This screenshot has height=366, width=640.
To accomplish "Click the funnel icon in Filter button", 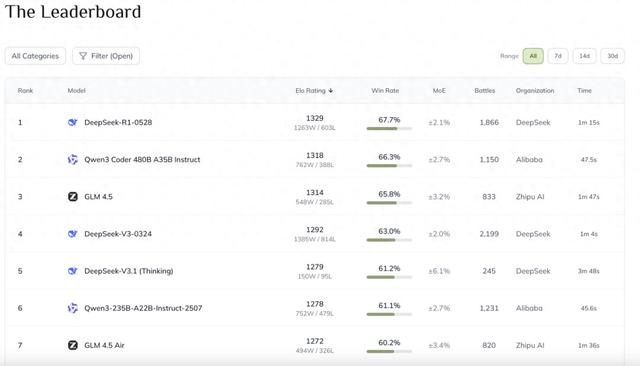I will [x=83, y=56].
